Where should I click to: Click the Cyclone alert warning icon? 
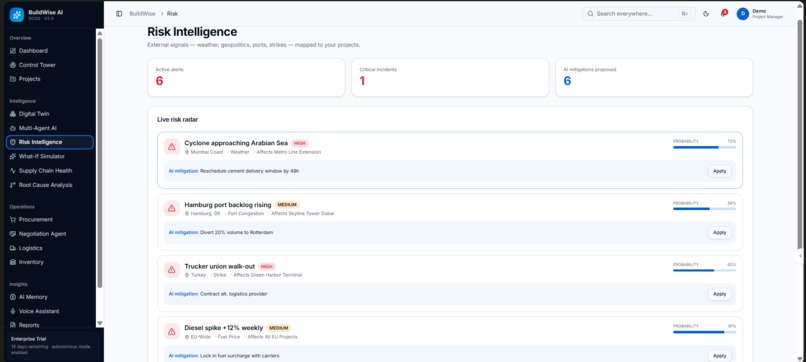[172, 147]
